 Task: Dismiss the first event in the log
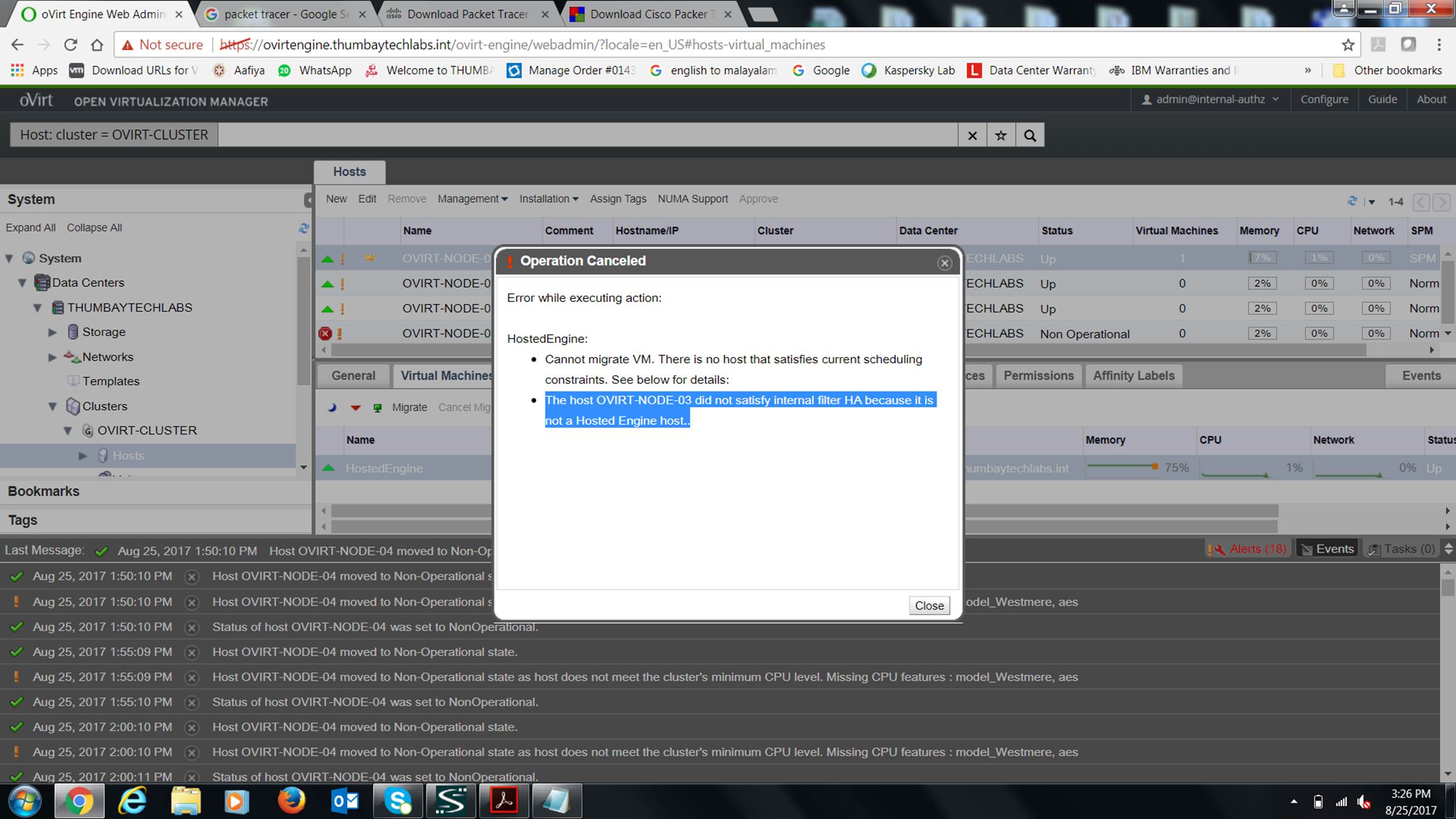click(192, 576)
